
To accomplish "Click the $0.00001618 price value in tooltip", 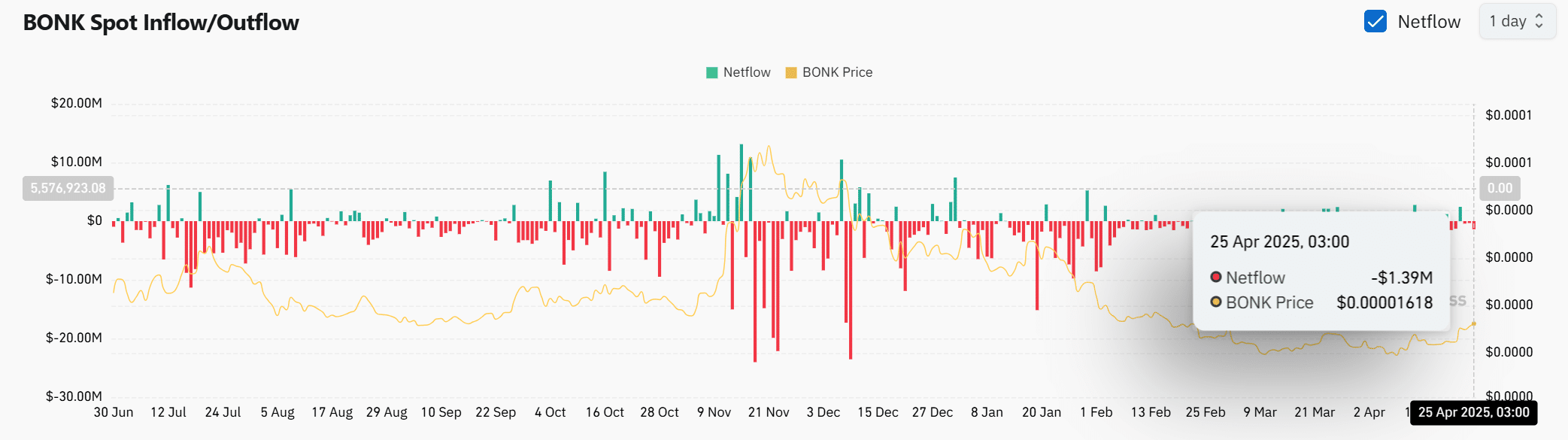I will (x=1384, y=302).
